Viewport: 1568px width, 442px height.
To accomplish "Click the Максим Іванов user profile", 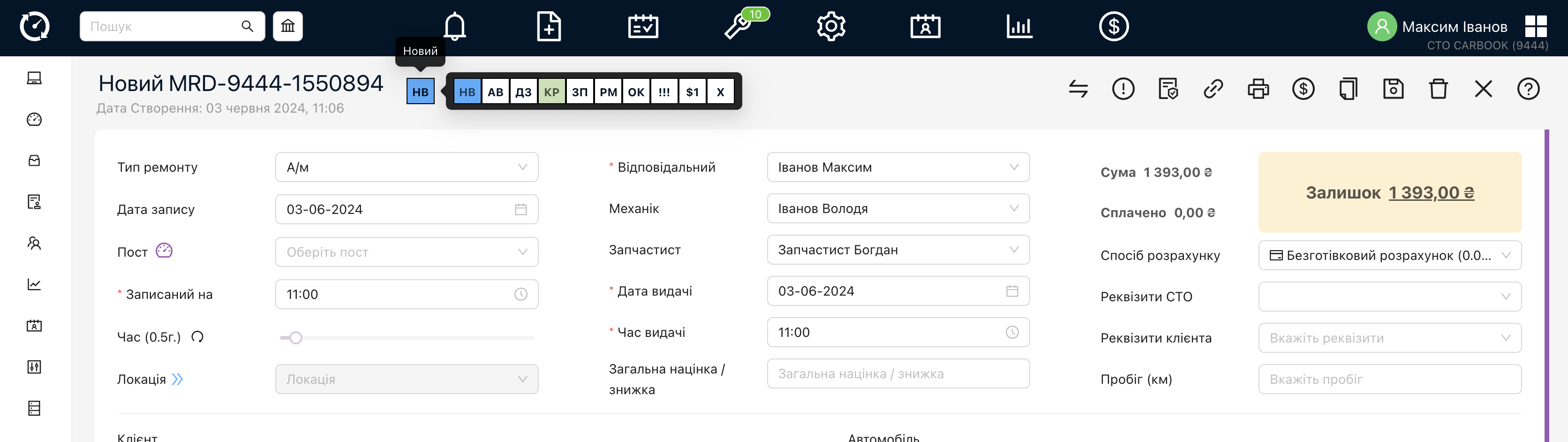I will click(x=1454, y=27).
